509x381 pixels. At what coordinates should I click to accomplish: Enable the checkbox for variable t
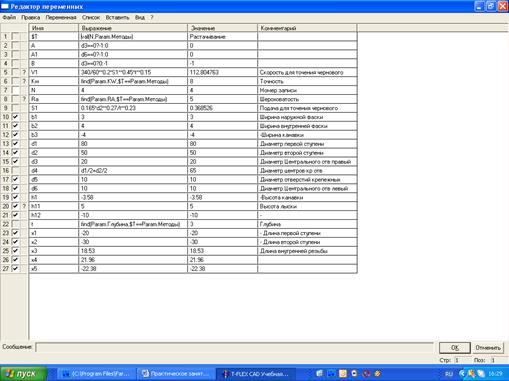15,224
